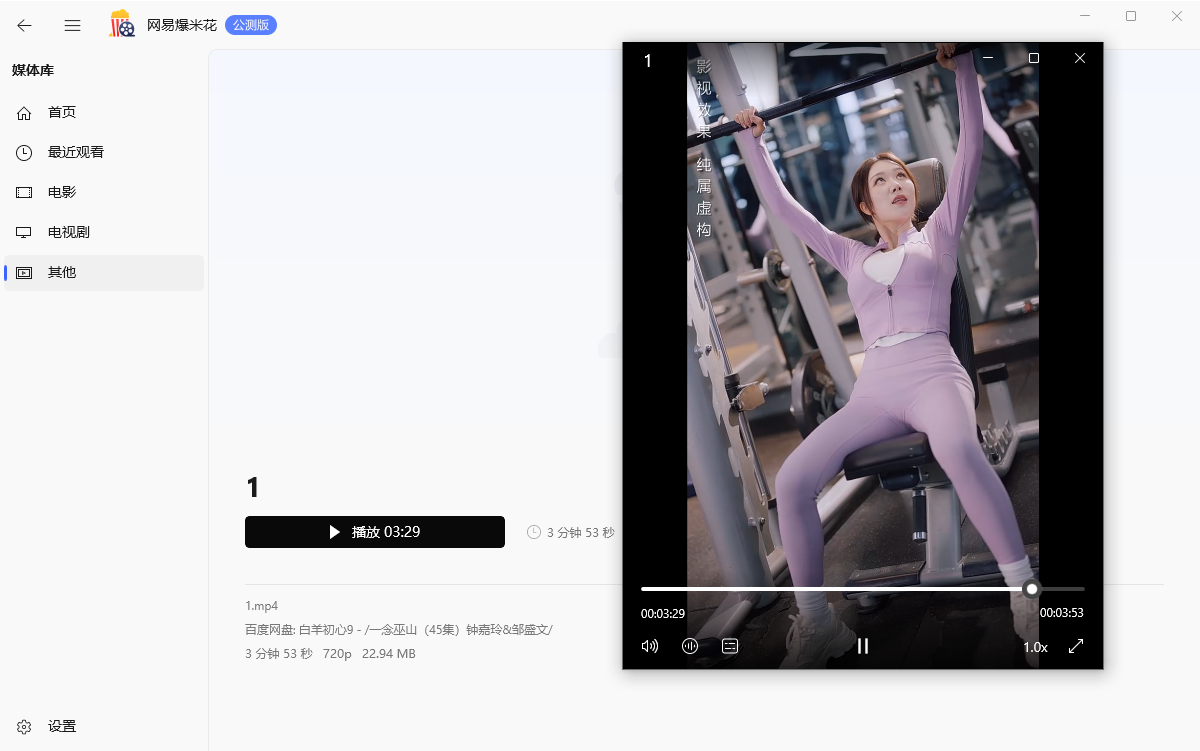1200x751 pixels.
Task: Mute the video player volume
Action: 650,646
